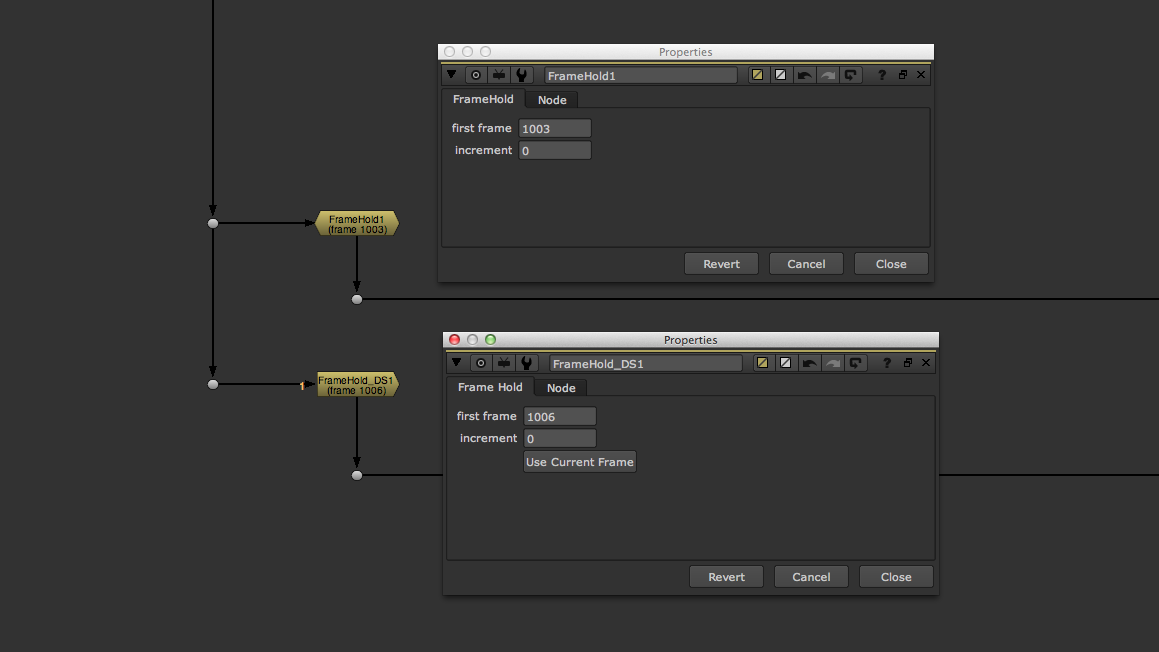Click FrameHold_DS1 yellow node color swatch
Image resolution: width=1159 pixels, height=652 pixels.
click(x=762, y=363)
